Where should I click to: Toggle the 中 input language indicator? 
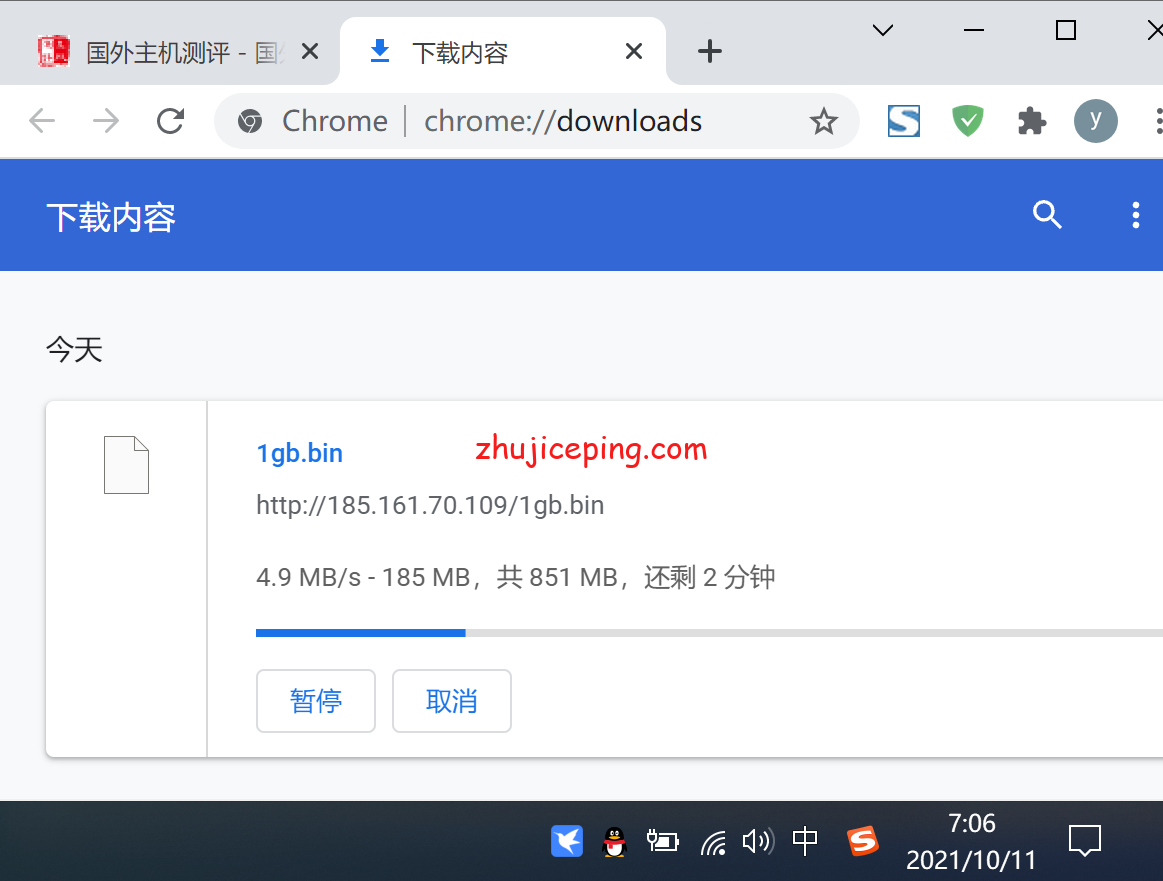pos(805,841)
